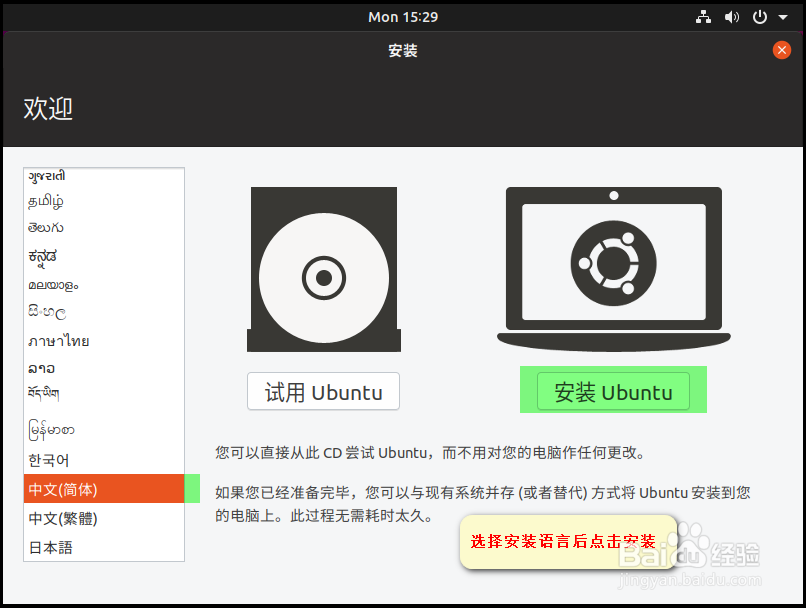
Task: Click the CD disc image above Try Ubuntu
Action: [324, 269]
